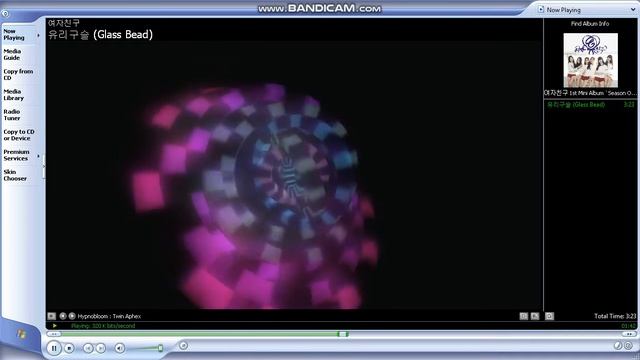Click the '유리구슬 (Glass Bead)' song title heading
This screenshot has height=360, width=640.
pos(100,35)
